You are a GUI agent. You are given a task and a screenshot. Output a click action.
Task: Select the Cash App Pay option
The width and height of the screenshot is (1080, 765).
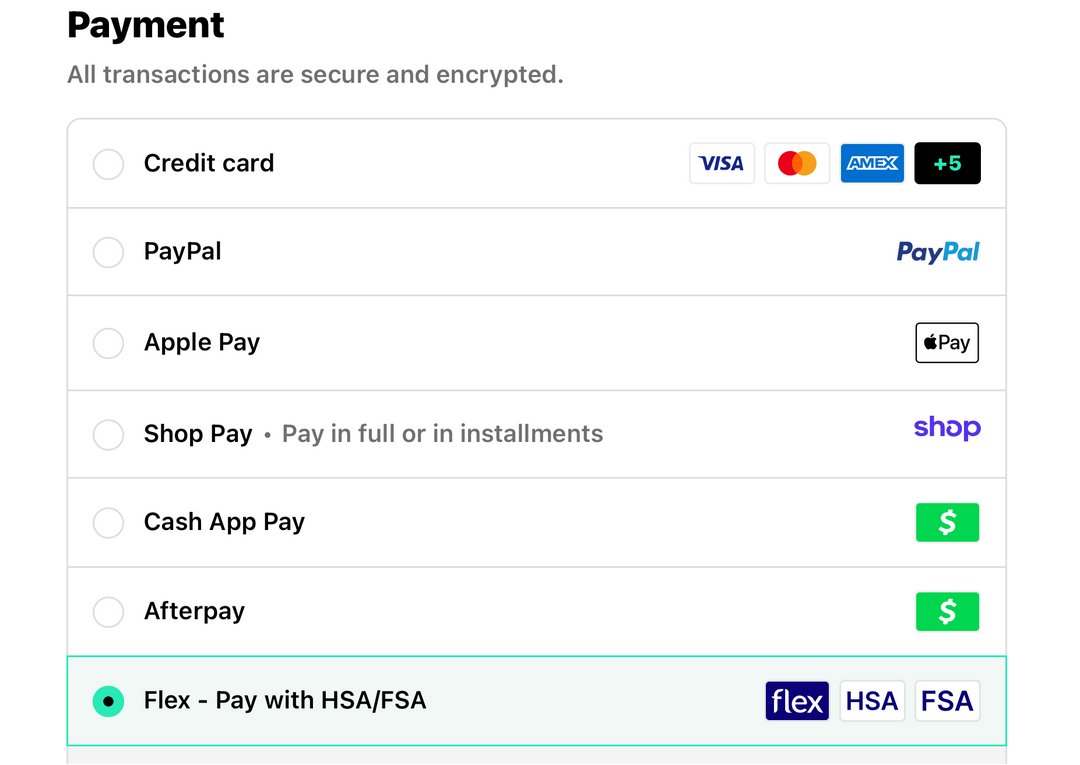click(x=108, y=522)
